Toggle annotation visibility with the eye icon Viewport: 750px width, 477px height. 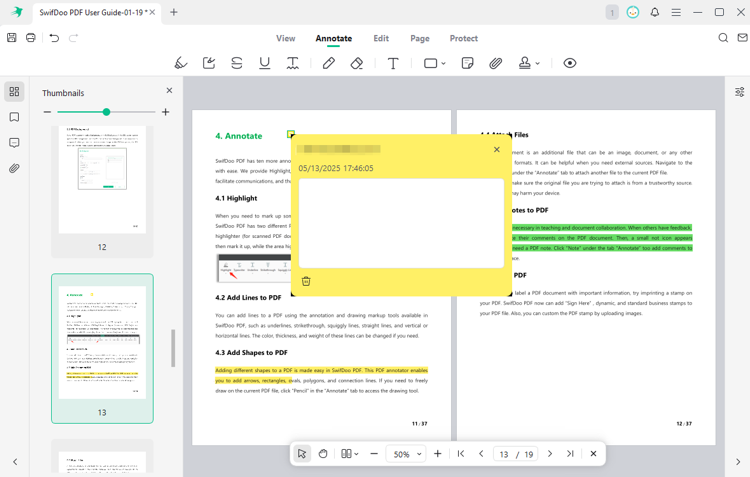[x=570, y=63]
